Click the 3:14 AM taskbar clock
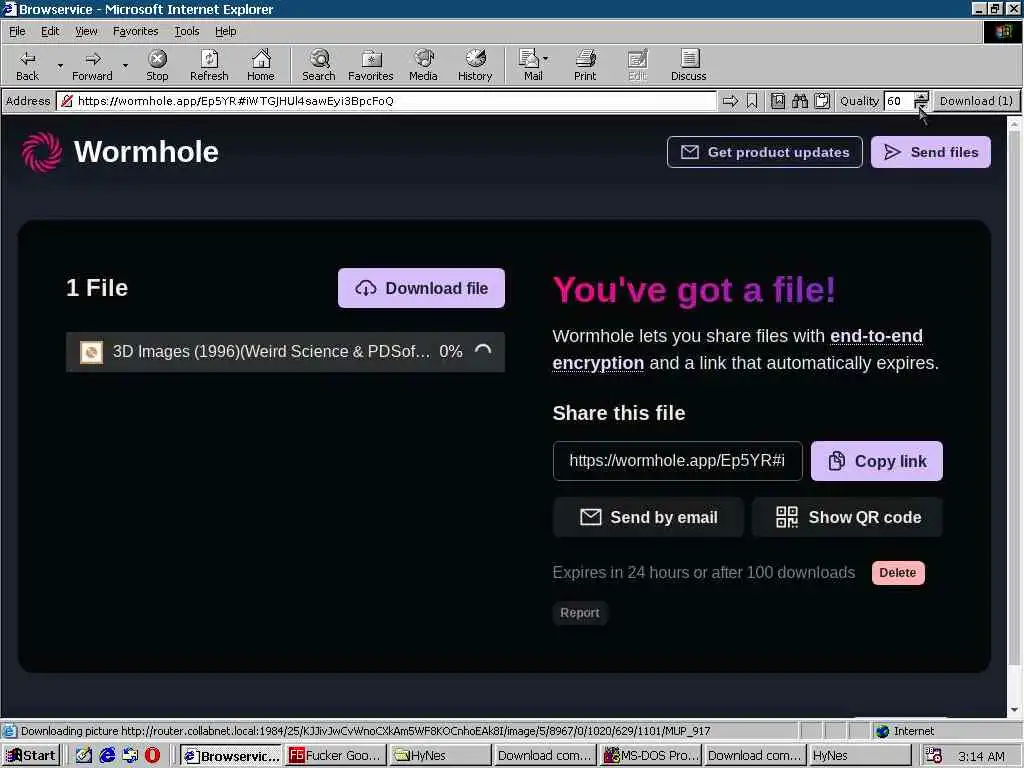The width and height of the screenshot is (1024, 768). tap(981, 756)
